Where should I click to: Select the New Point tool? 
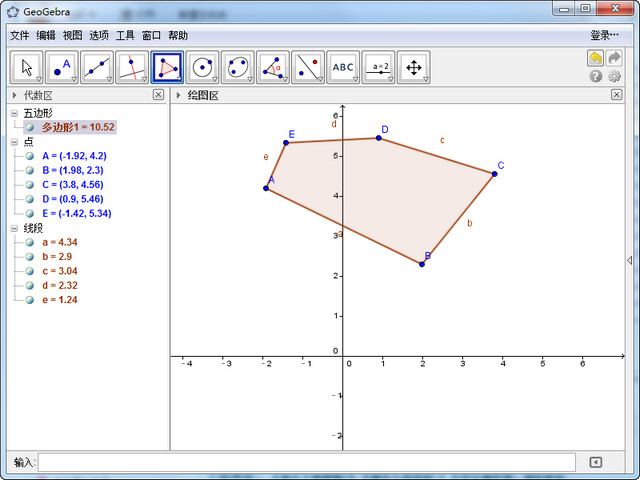(x=62, y=68)
